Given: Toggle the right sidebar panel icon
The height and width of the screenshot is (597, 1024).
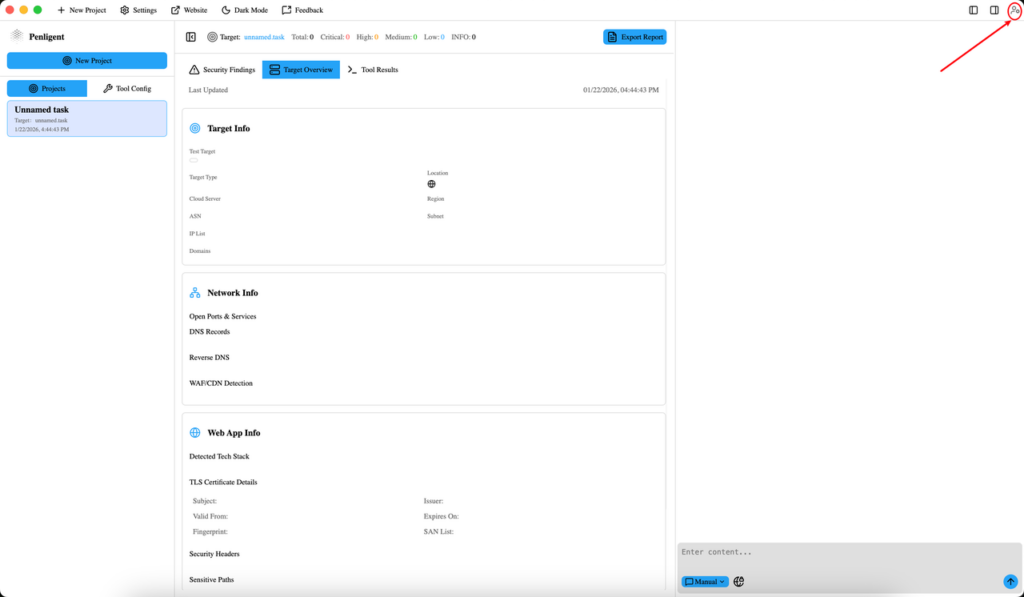Looking at the screenshot, I should 994,10.
